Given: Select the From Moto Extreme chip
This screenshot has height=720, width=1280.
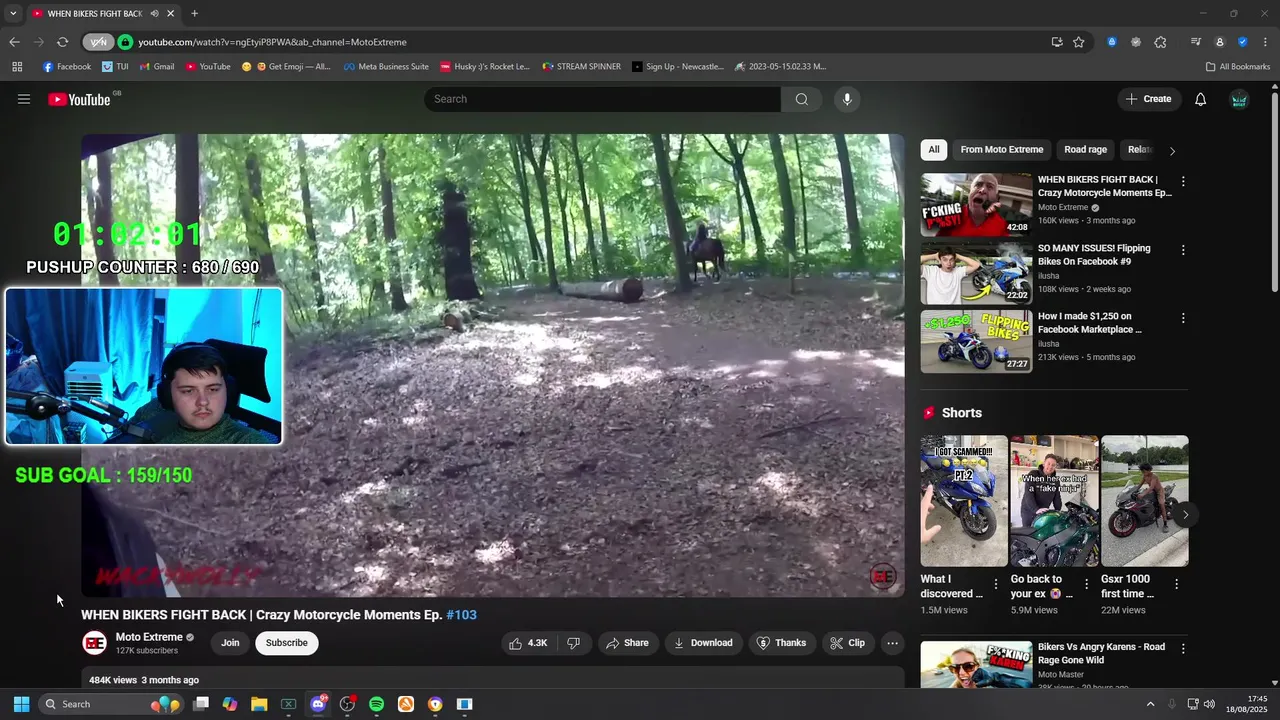Looking at the screenshot, I should (1001, 150).
